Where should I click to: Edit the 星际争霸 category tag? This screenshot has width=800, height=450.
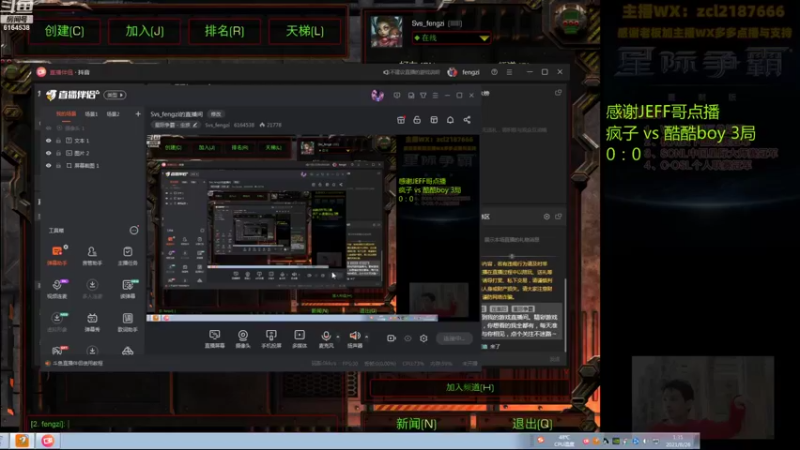176,125
